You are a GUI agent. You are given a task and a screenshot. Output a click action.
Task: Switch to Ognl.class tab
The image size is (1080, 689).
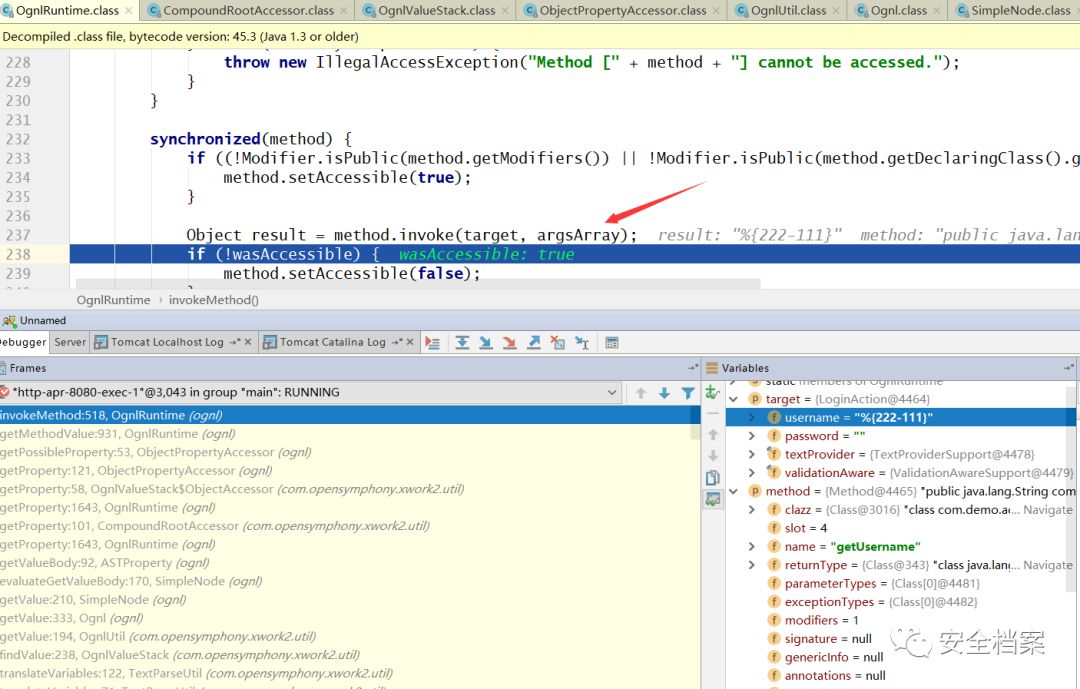[x=898, y=10]
